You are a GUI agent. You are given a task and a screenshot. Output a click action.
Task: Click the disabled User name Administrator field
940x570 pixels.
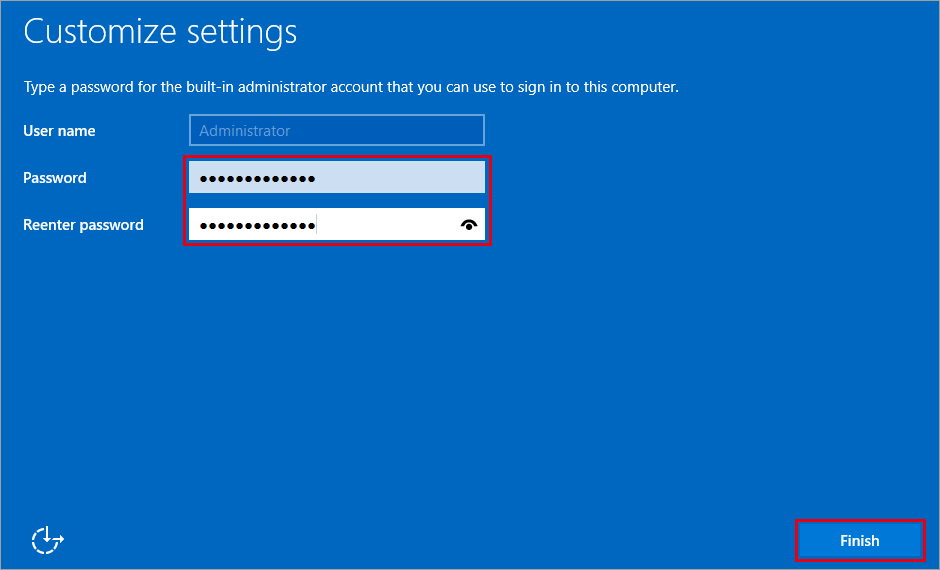pos(337,130)
